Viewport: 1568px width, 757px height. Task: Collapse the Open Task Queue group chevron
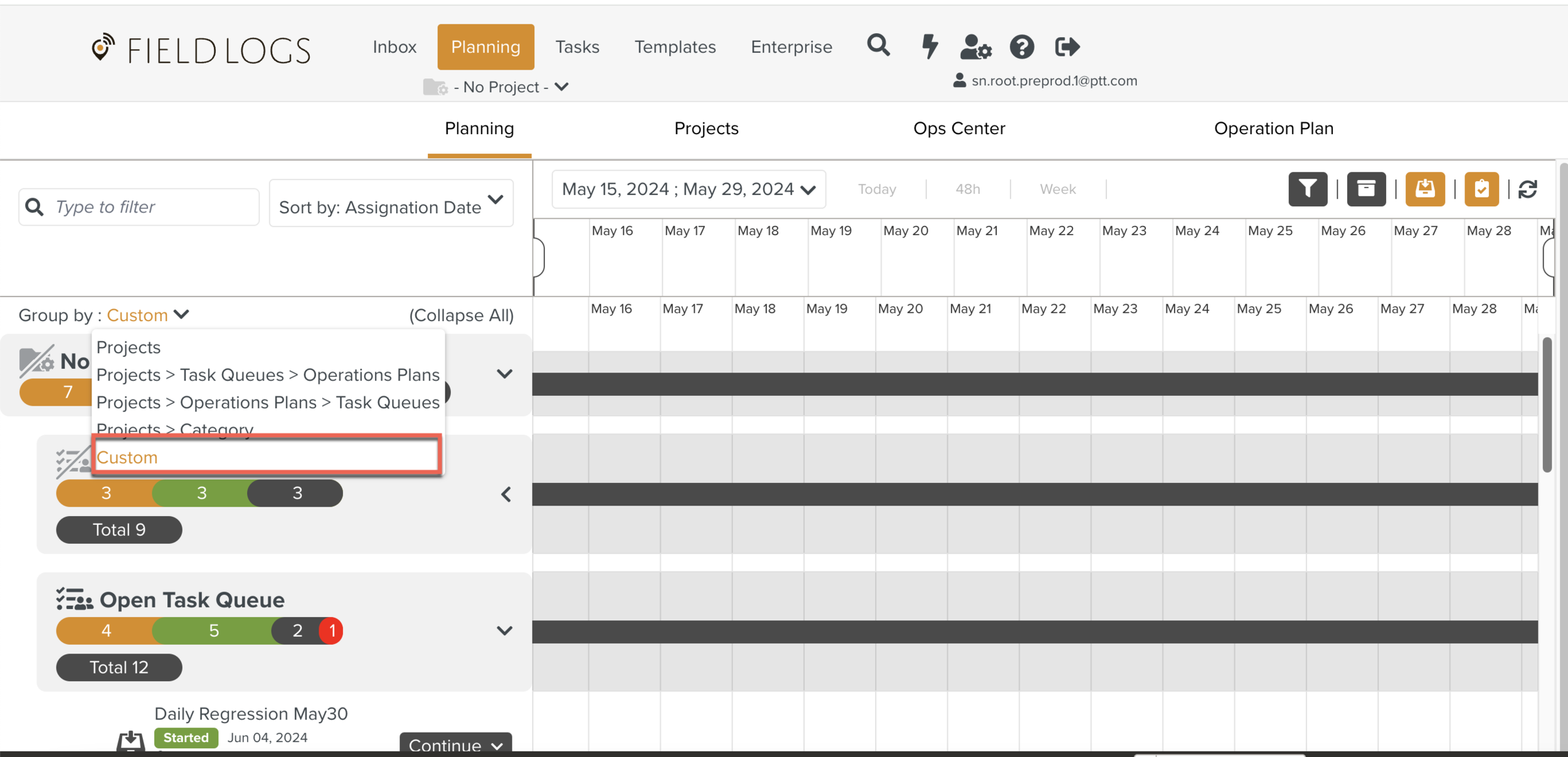point(504,630)
